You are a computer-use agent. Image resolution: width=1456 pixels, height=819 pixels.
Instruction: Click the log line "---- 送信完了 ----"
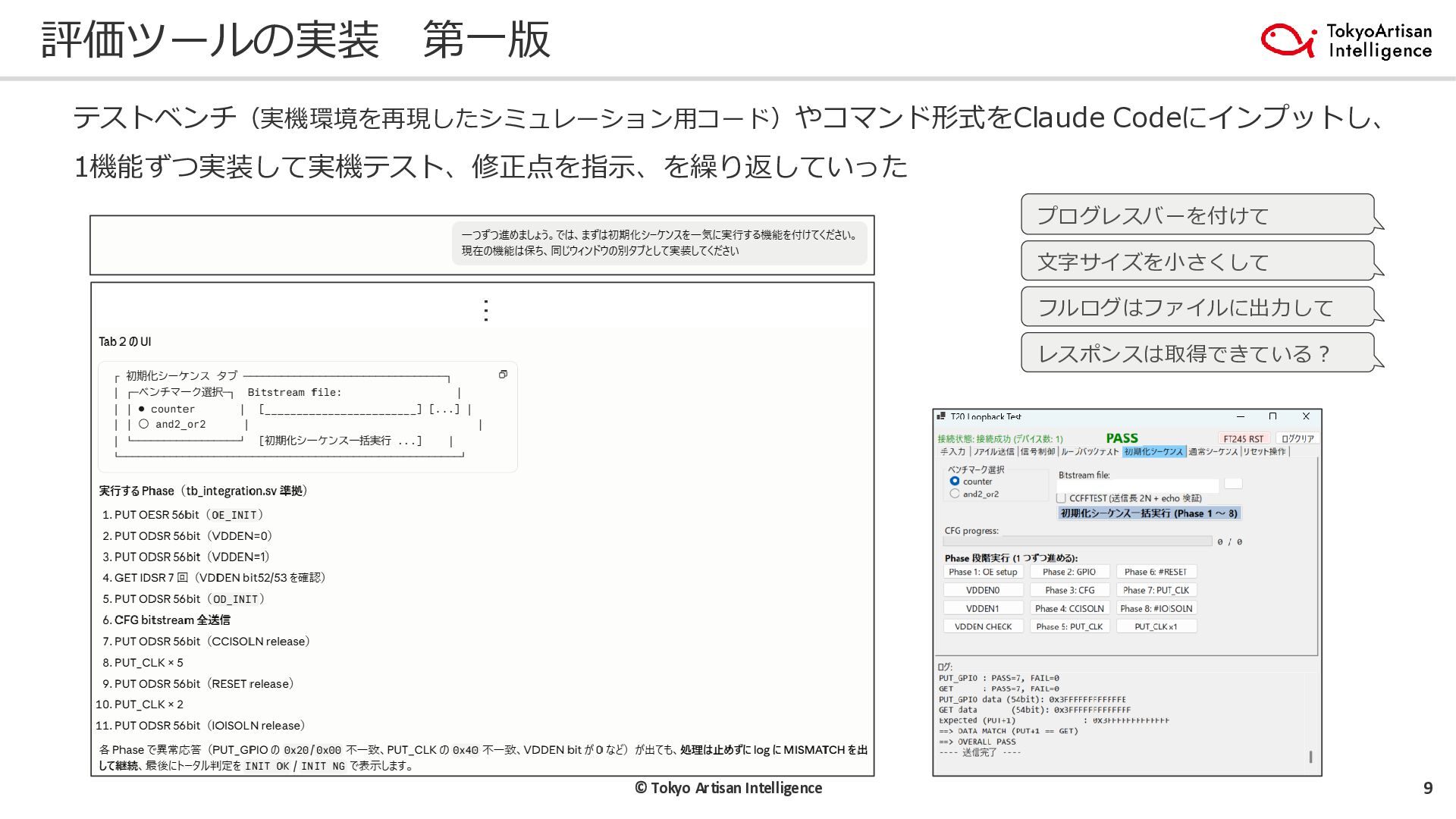980,752
